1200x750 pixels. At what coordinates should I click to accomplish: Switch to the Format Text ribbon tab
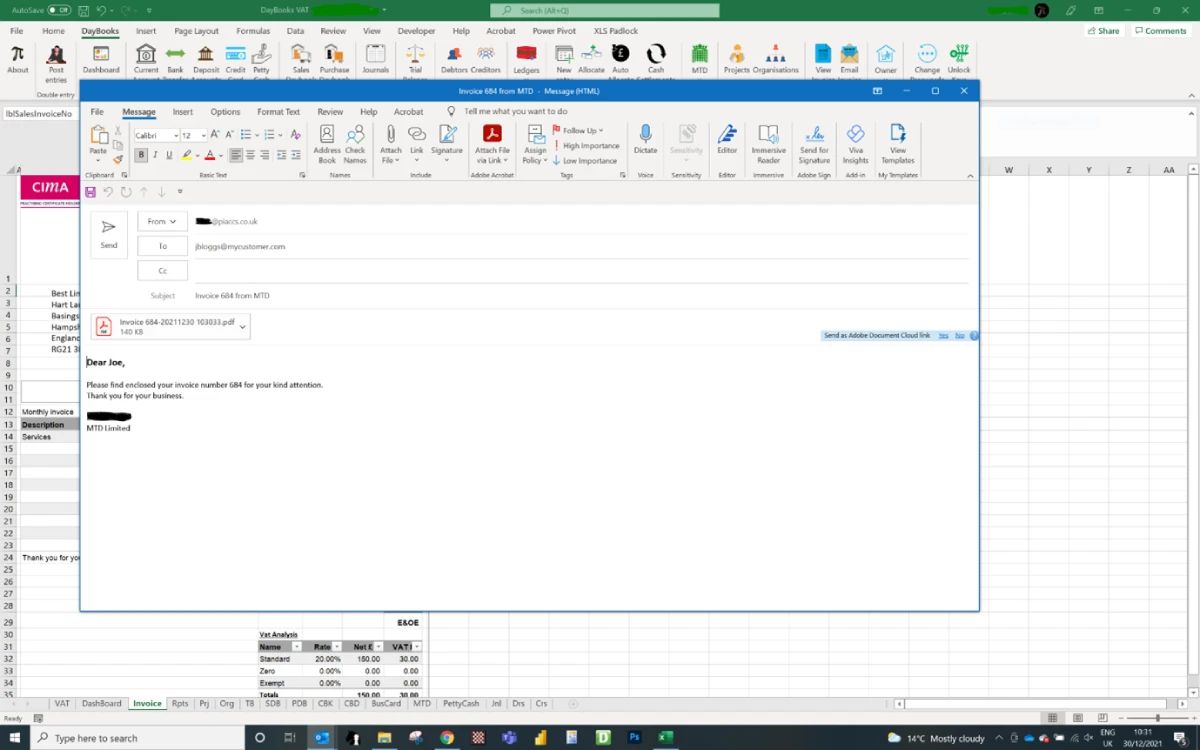(x=278, y=112)
